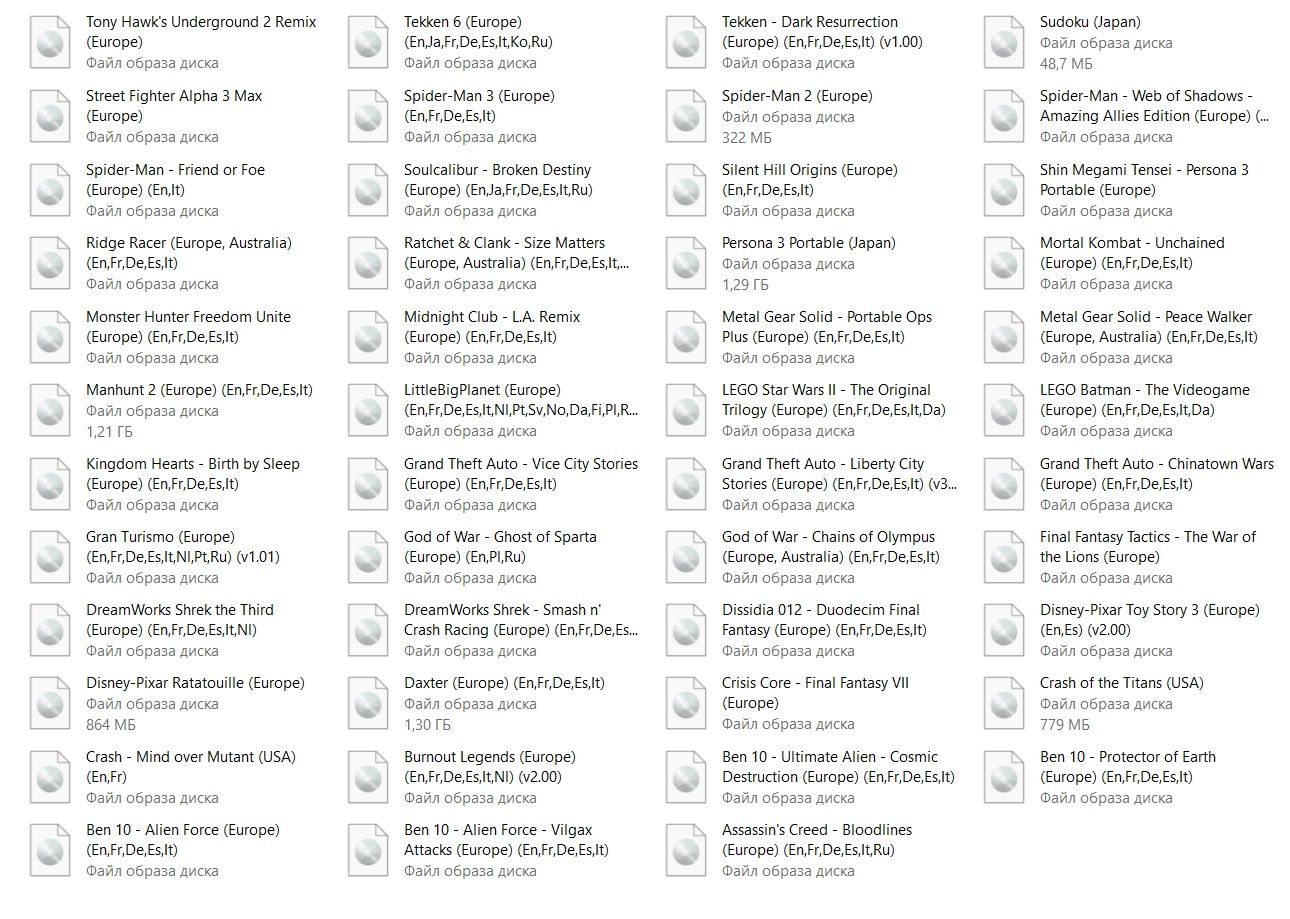Select file name 'Crisis Core - Final Fantasy VII'
Screen dimensions: 1290x919
tap(815, 693)
